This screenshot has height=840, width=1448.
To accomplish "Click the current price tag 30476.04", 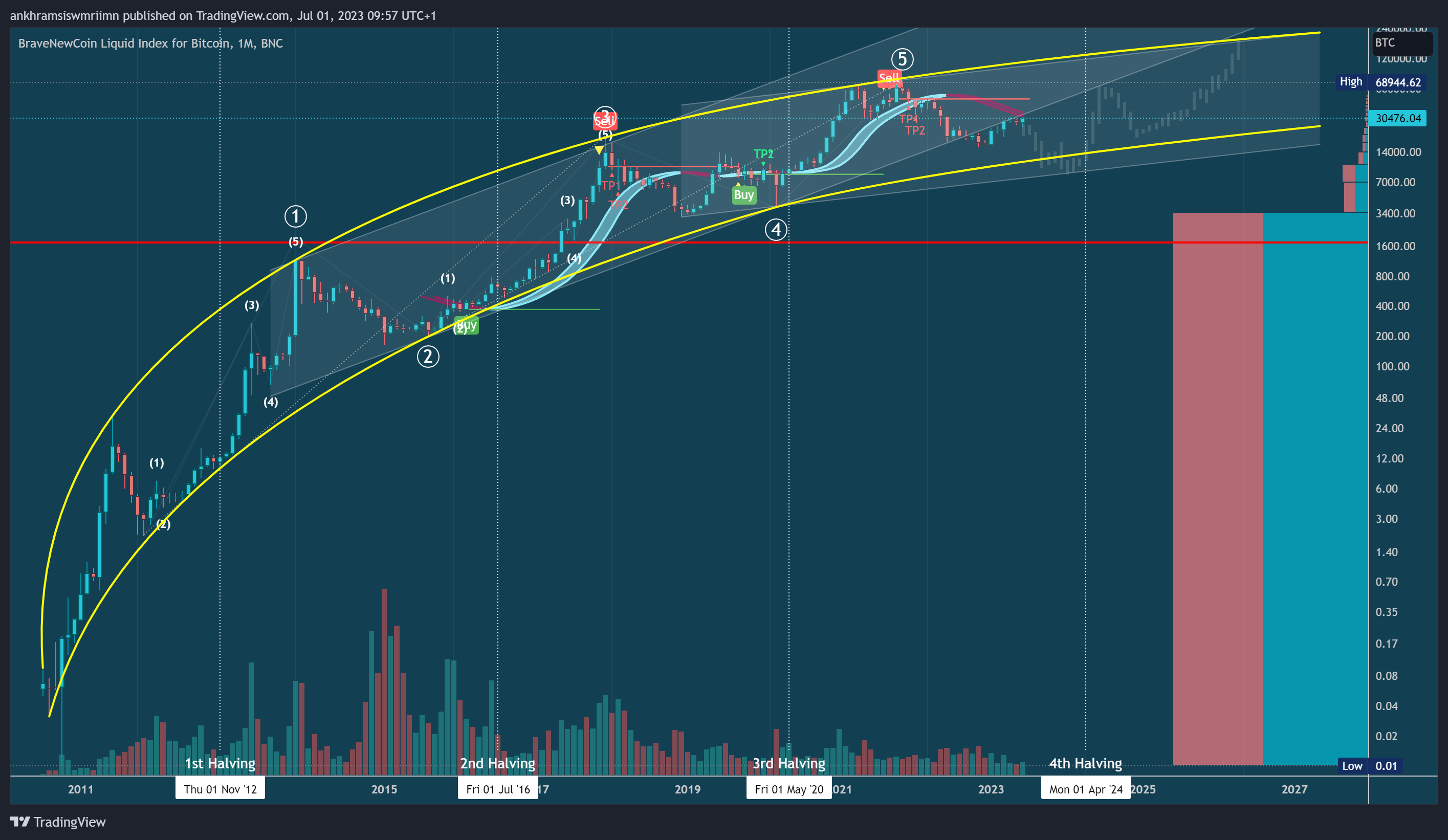I will (x=1397, y=118).
